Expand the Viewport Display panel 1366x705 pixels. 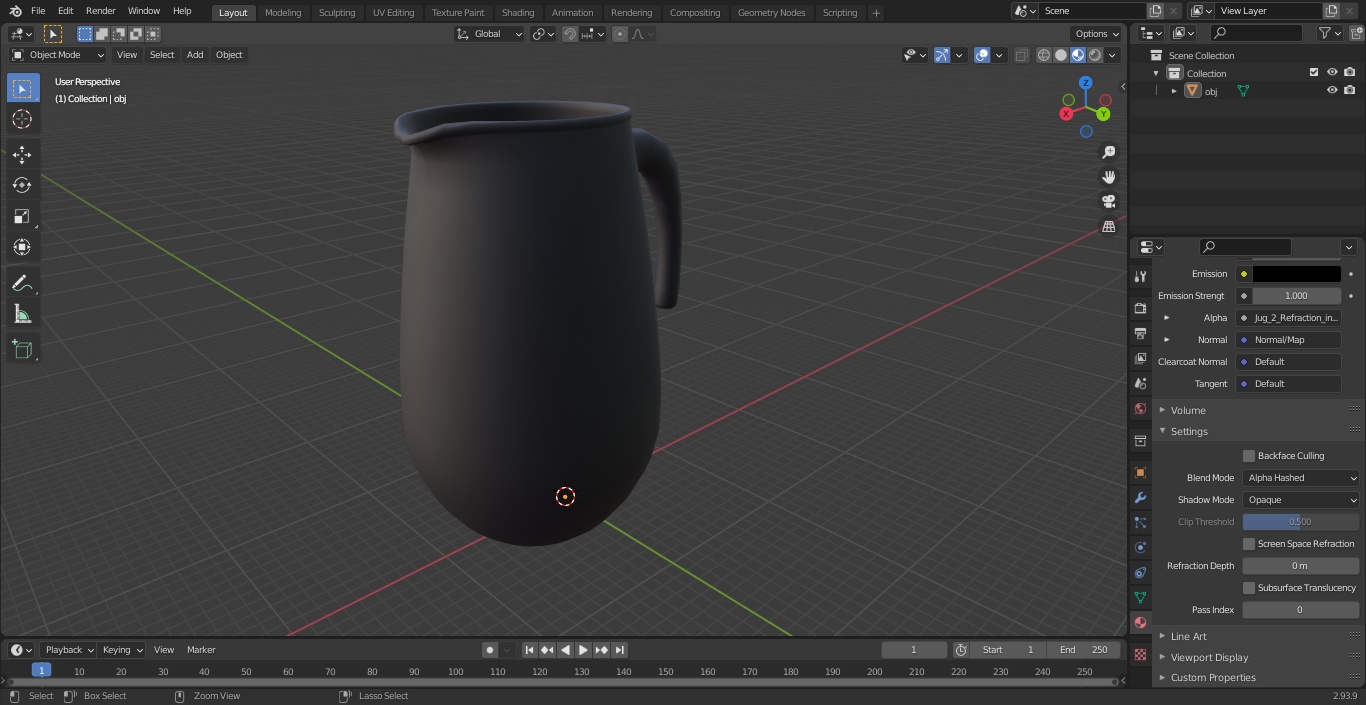pos(1209,657)
